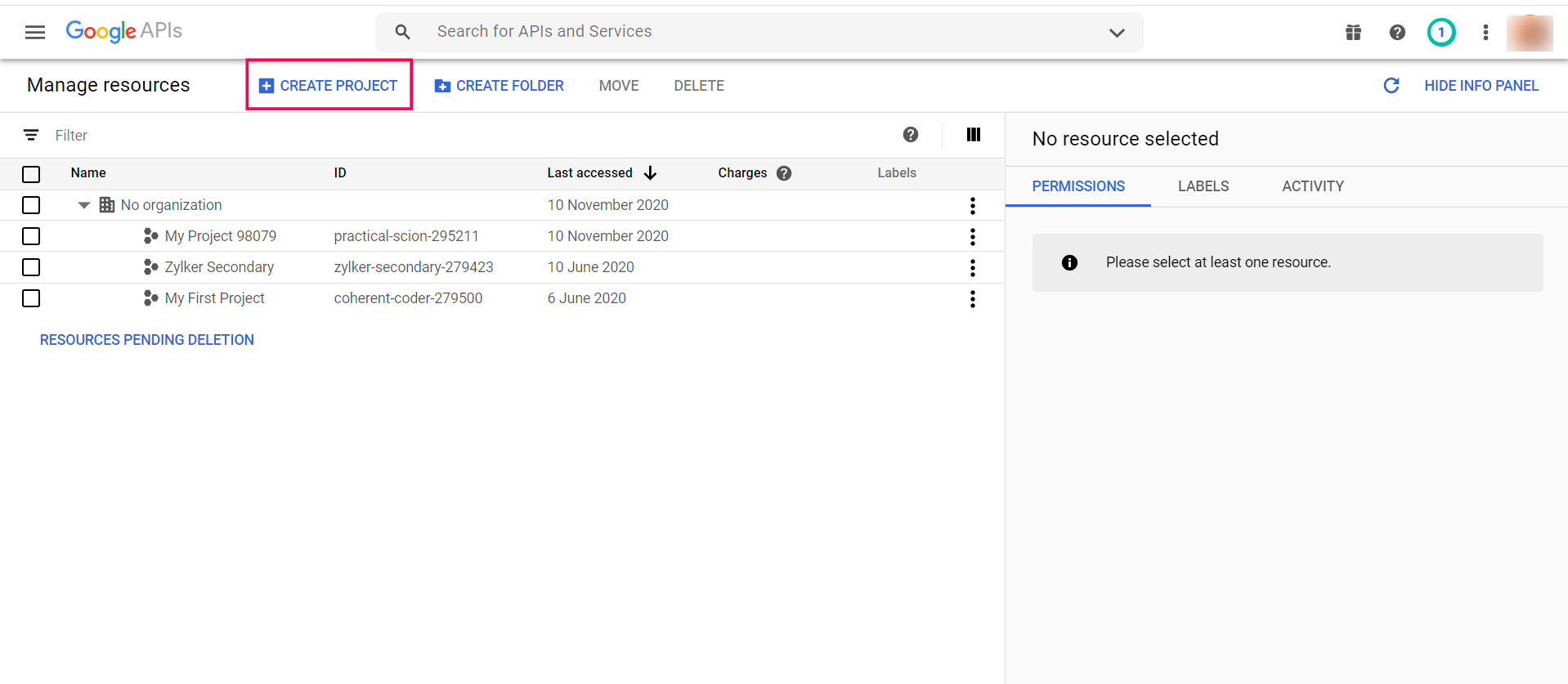This screenshot has height=684, width=1568.
Task: Open the table help icon beside Filter
Action: click(910, 135)
